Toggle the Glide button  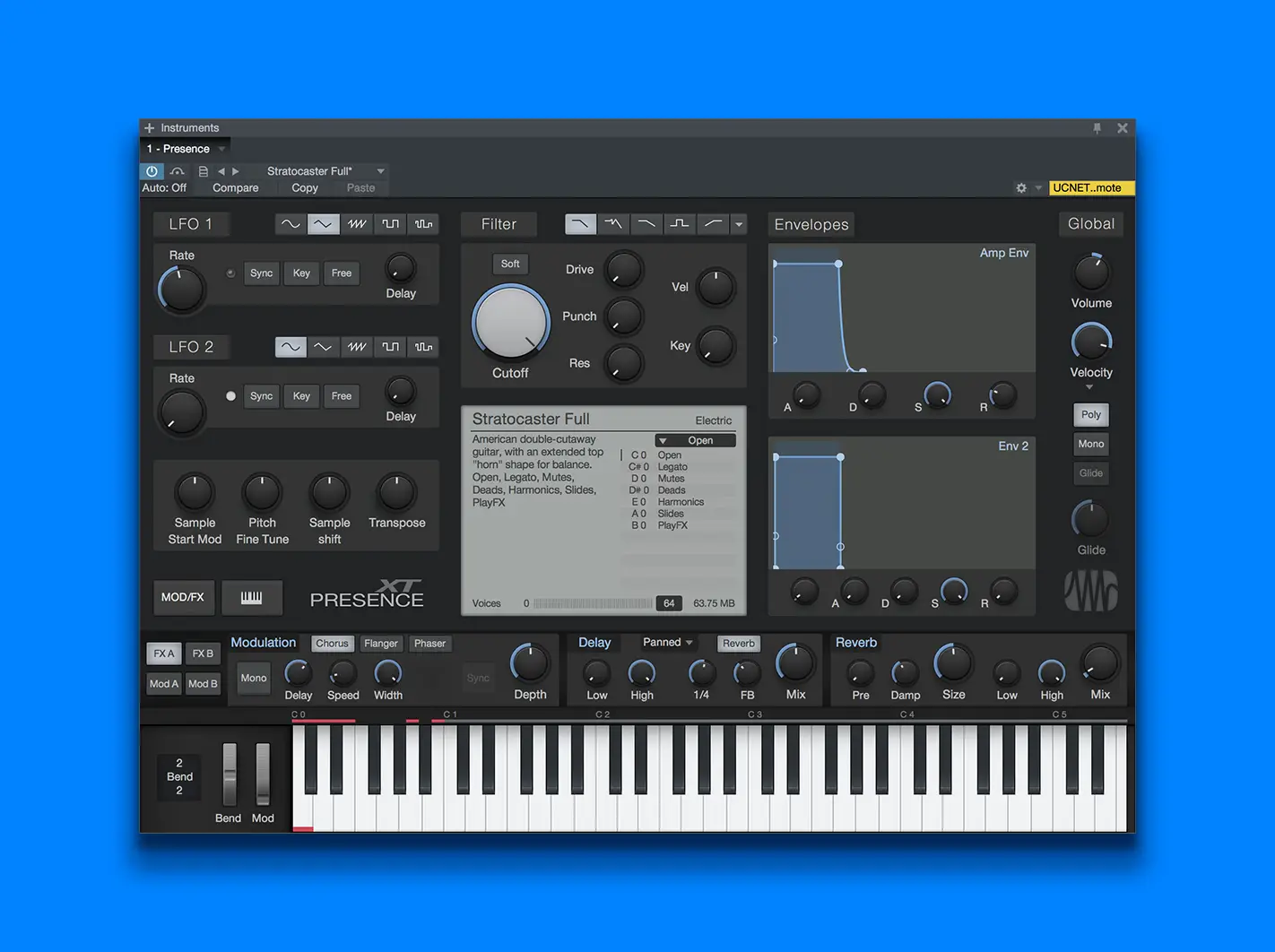(x=1091, y=473)
